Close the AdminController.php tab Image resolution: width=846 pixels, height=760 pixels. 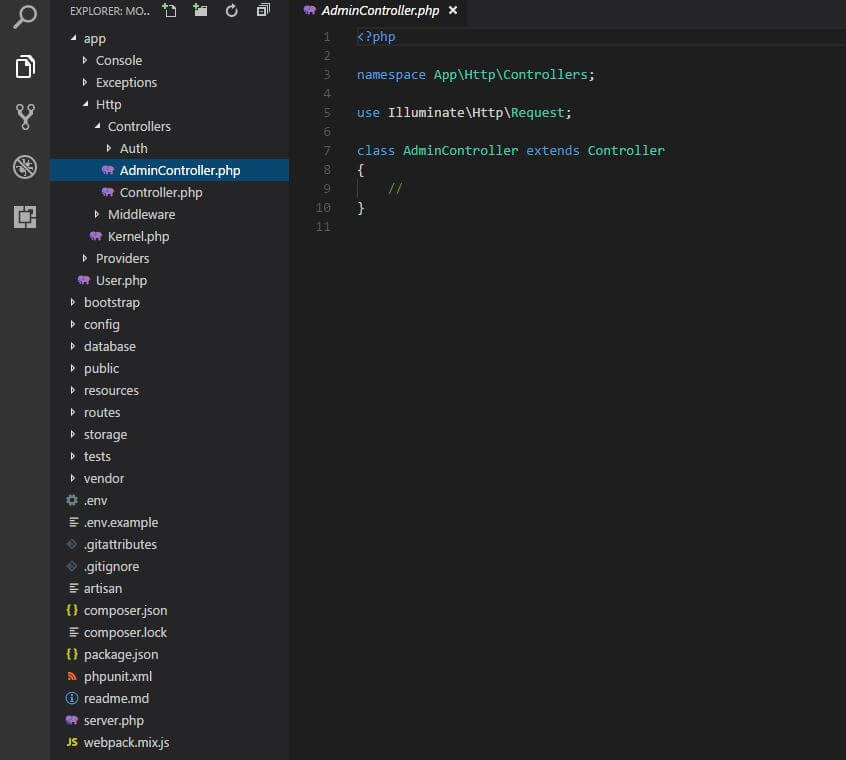[453, 10]
